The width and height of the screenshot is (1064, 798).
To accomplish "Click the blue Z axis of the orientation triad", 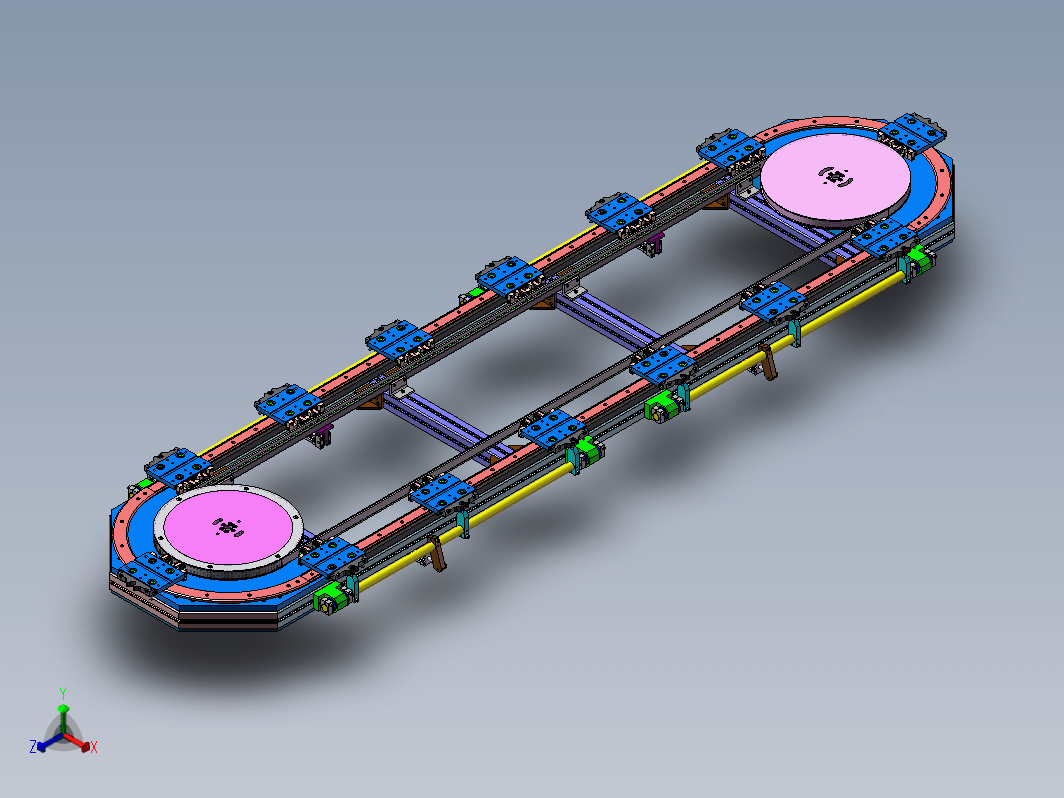I will coord(49,742).
